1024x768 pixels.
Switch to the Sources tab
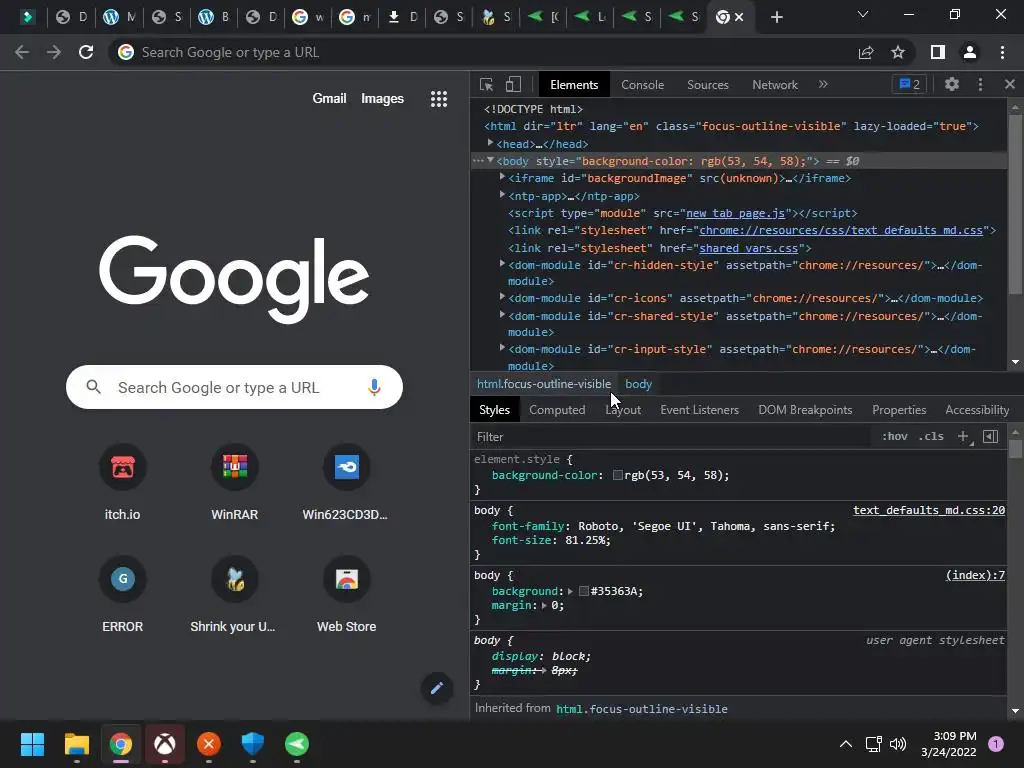(x=707, y=85)
